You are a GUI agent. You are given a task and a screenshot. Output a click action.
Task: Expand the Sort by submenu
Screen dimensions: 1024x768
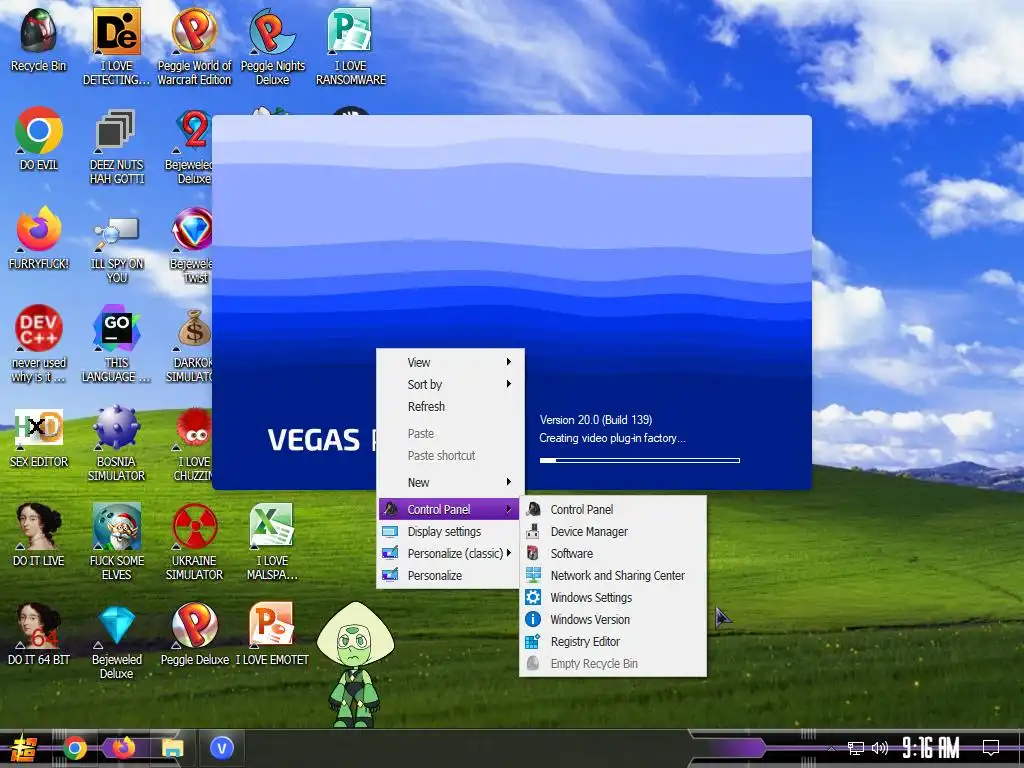(451, 385)
